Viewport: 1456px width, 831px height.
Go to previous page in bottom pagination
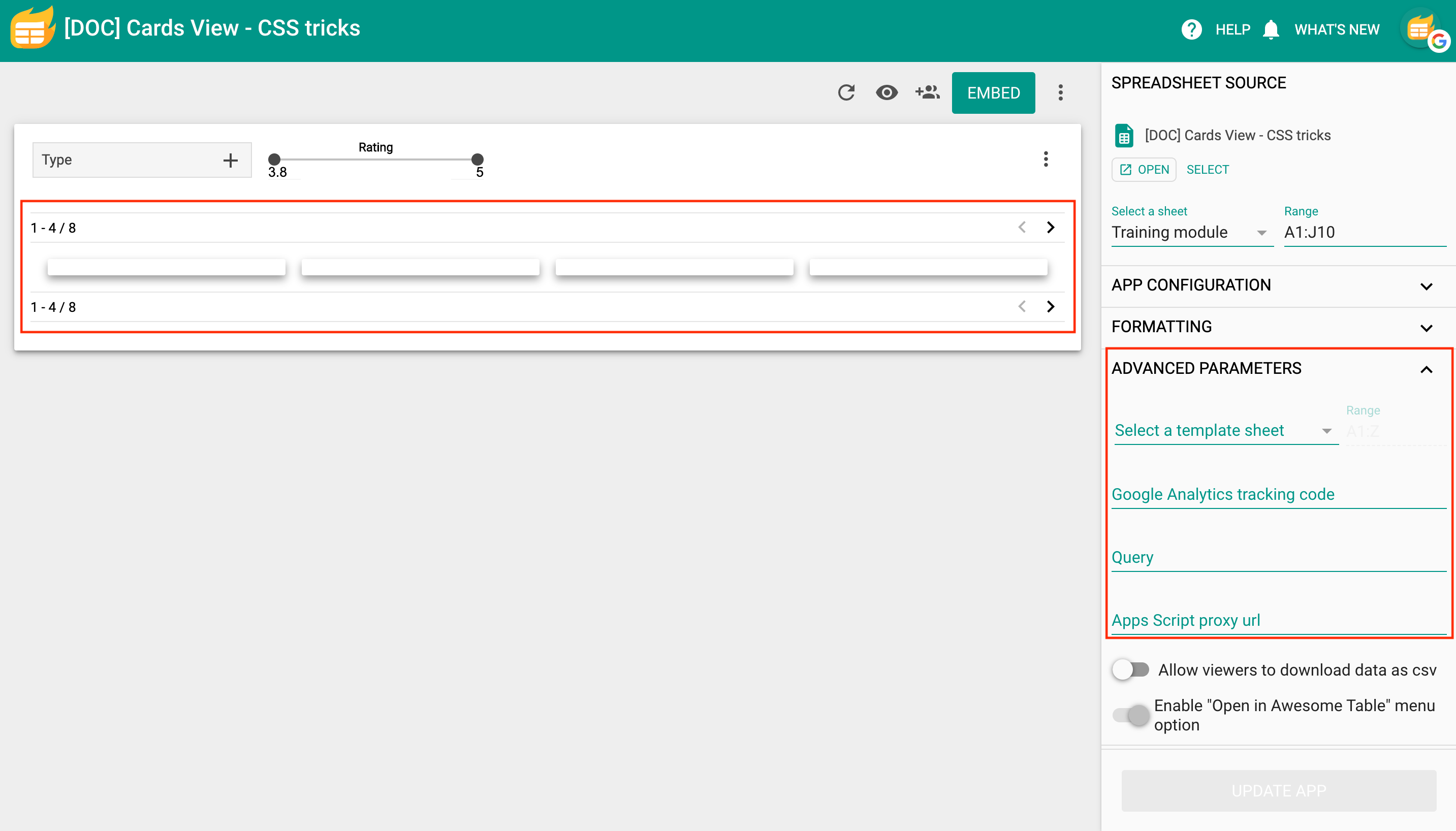click(1022, 306)
